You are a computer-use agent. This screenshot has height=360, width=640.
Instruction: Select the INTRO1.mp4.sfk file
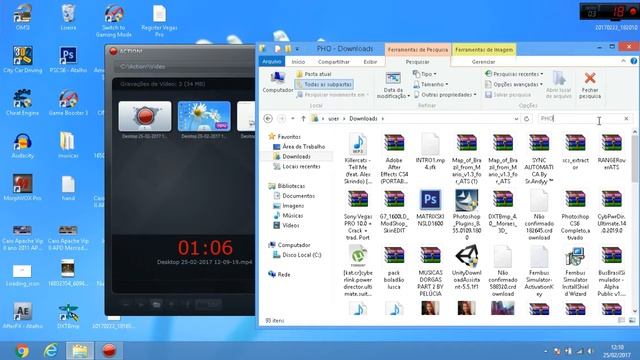click(430, 151)
